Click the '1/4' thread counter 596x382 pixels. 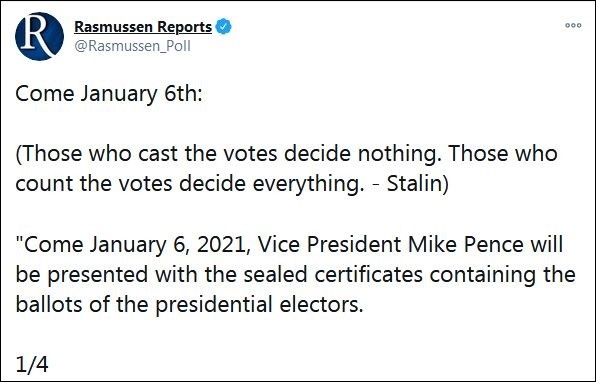tap(32, 365)
